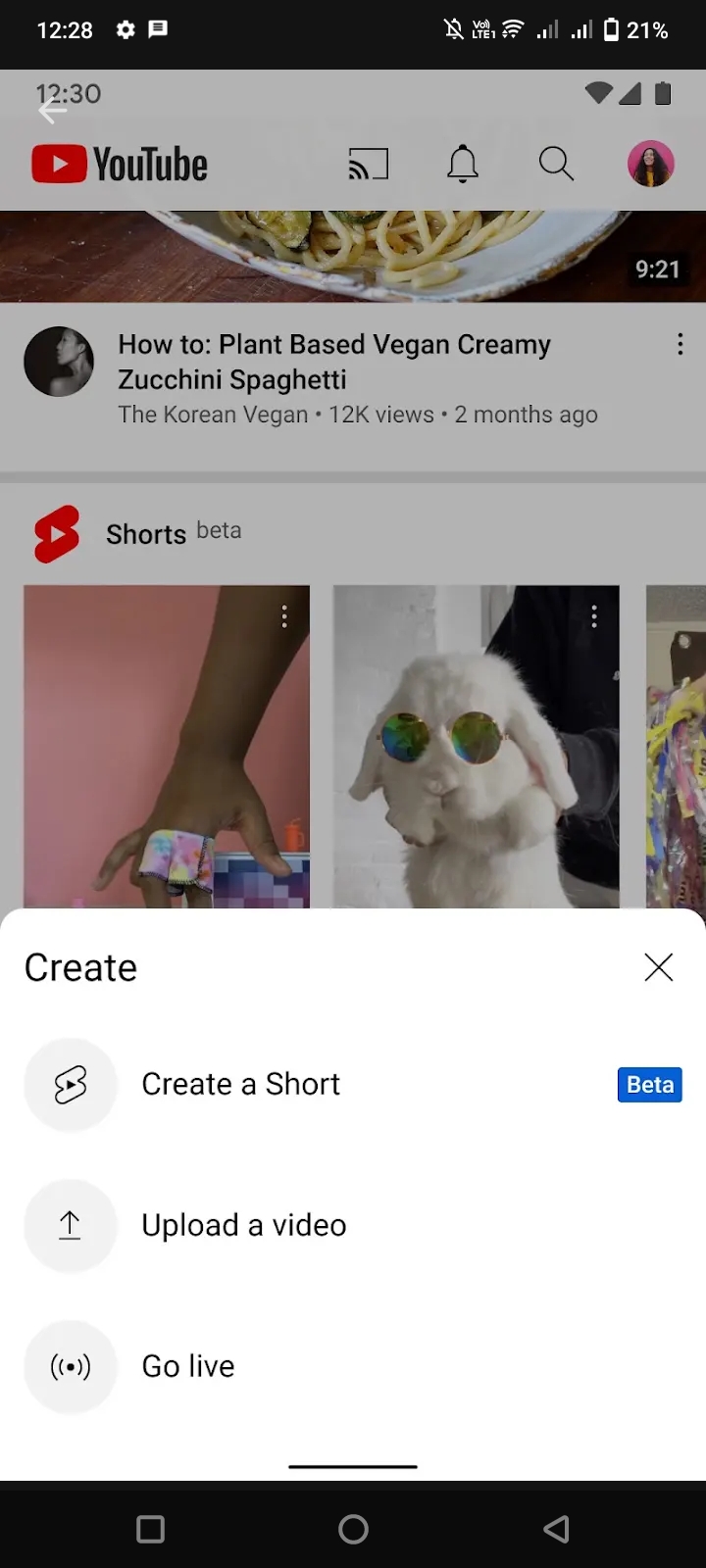Image resolution: width=706 pixels, height=1568 pixels.
Task: Open options menu on tie-dye hand Short
Action: point(284,616)
